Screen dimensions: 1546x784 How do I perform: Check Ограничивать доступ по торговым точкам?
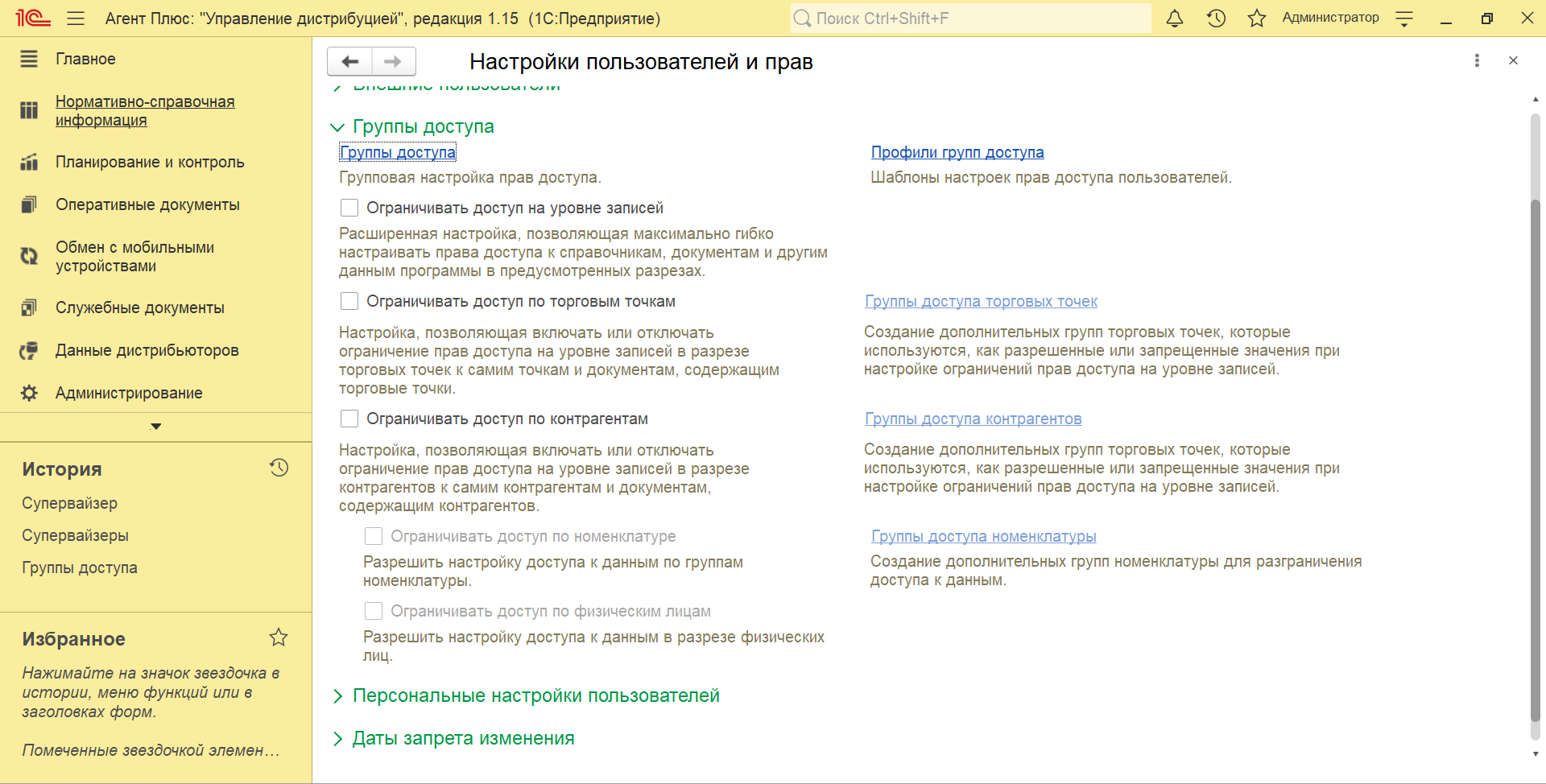pos(349,301)
